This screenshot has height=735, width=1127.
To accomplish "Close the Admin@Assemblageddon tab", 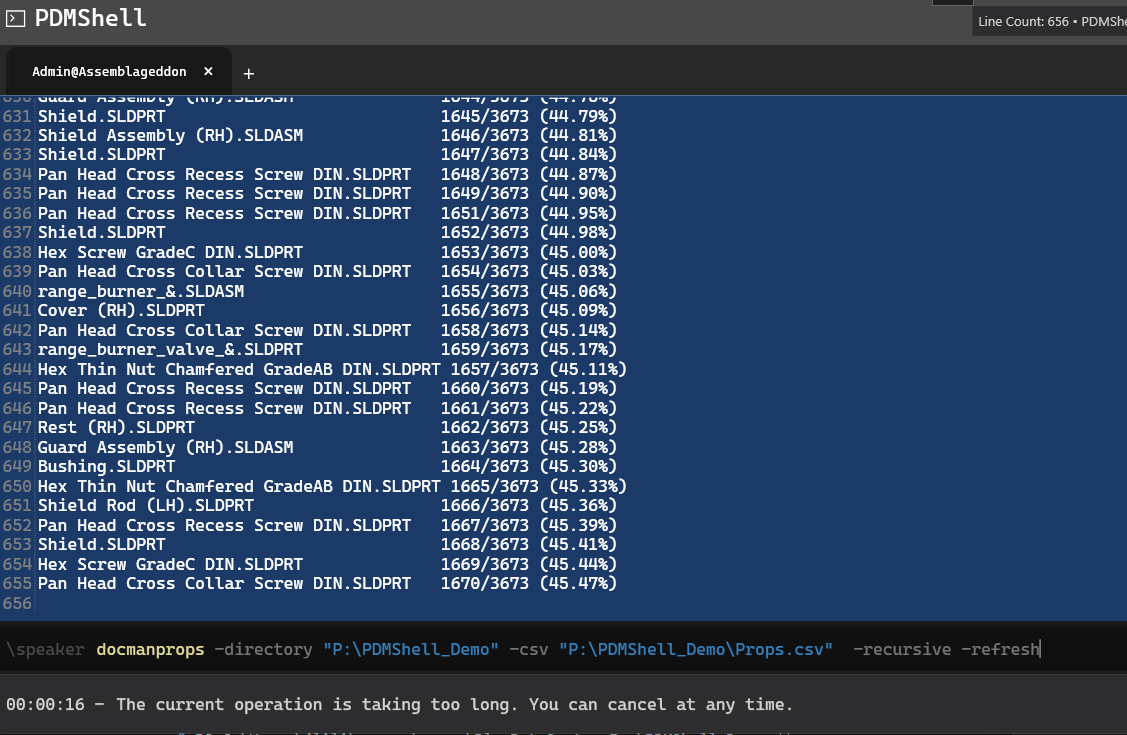I will tap(209, 72).
